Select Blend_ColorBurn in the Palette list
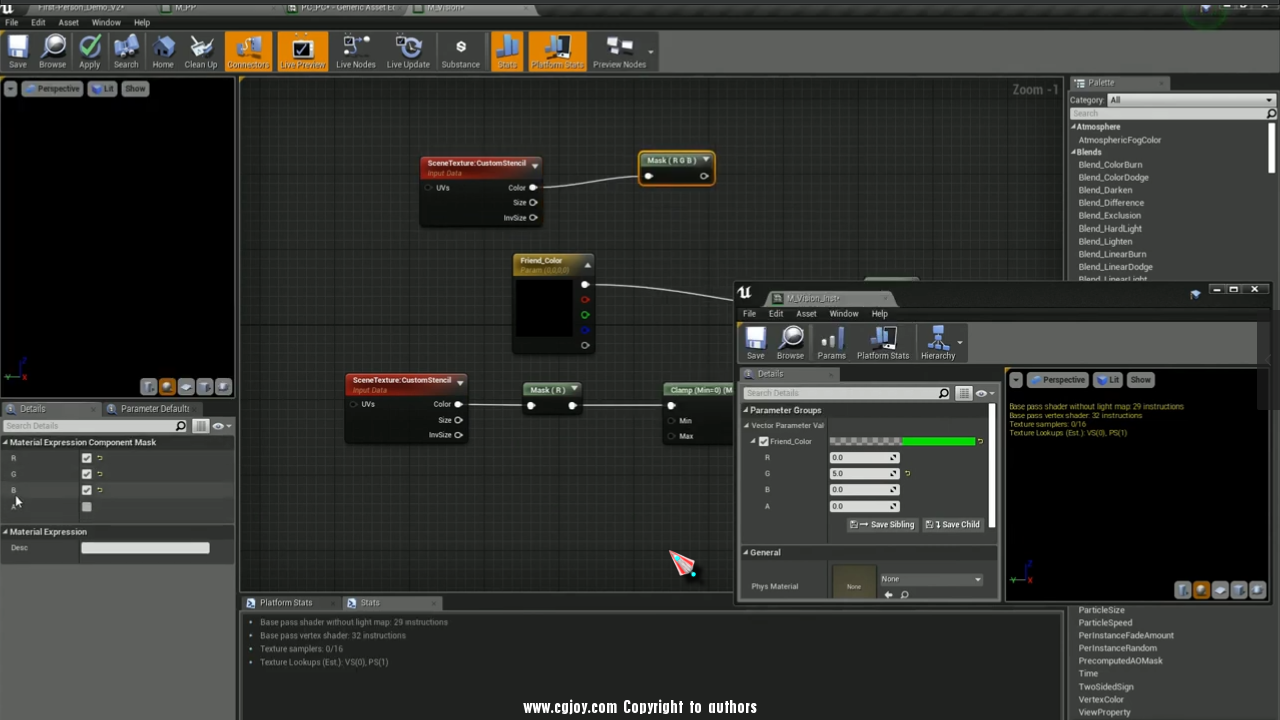The width and height of the screenshot is (1280, 720). point(1110,165)
